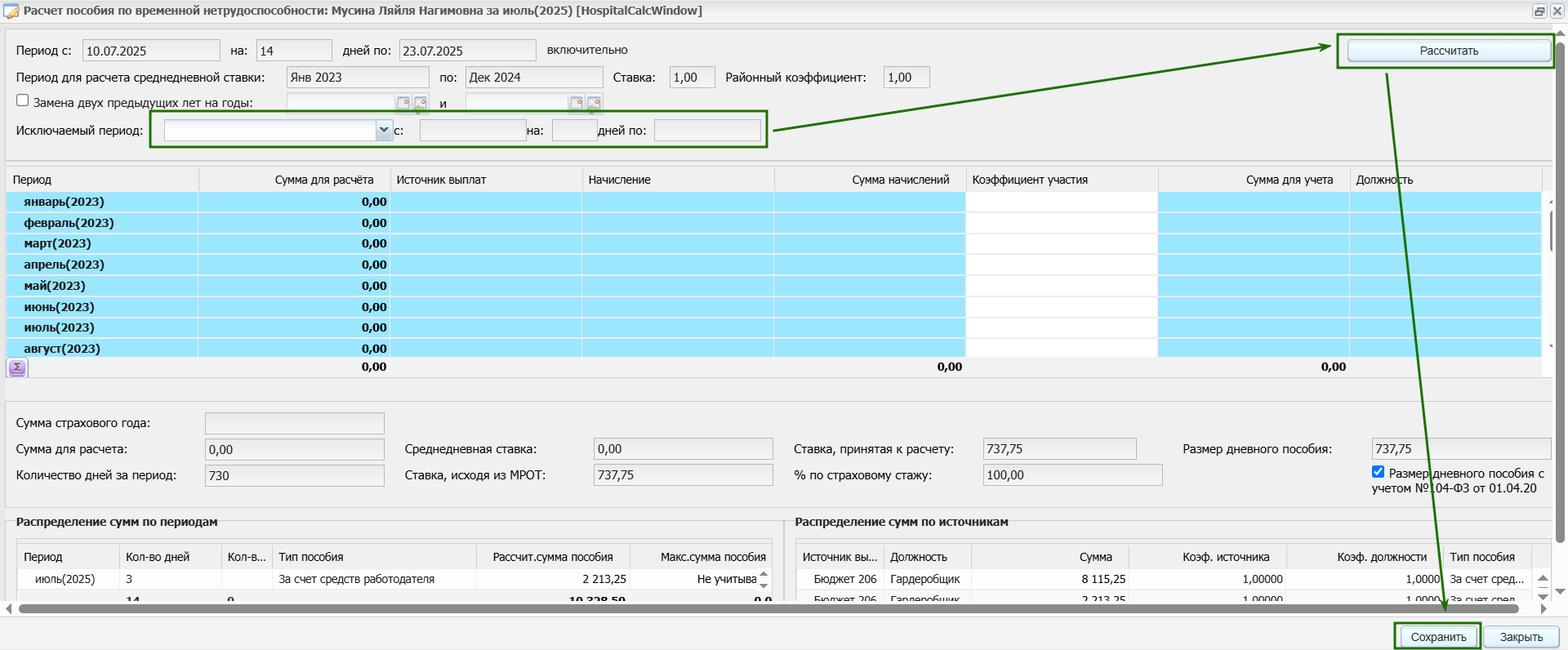This screenshot has width=1568, height=650.
Task: Click the 'Размер дневного пособия' value field
Action: pos(1461,449)
